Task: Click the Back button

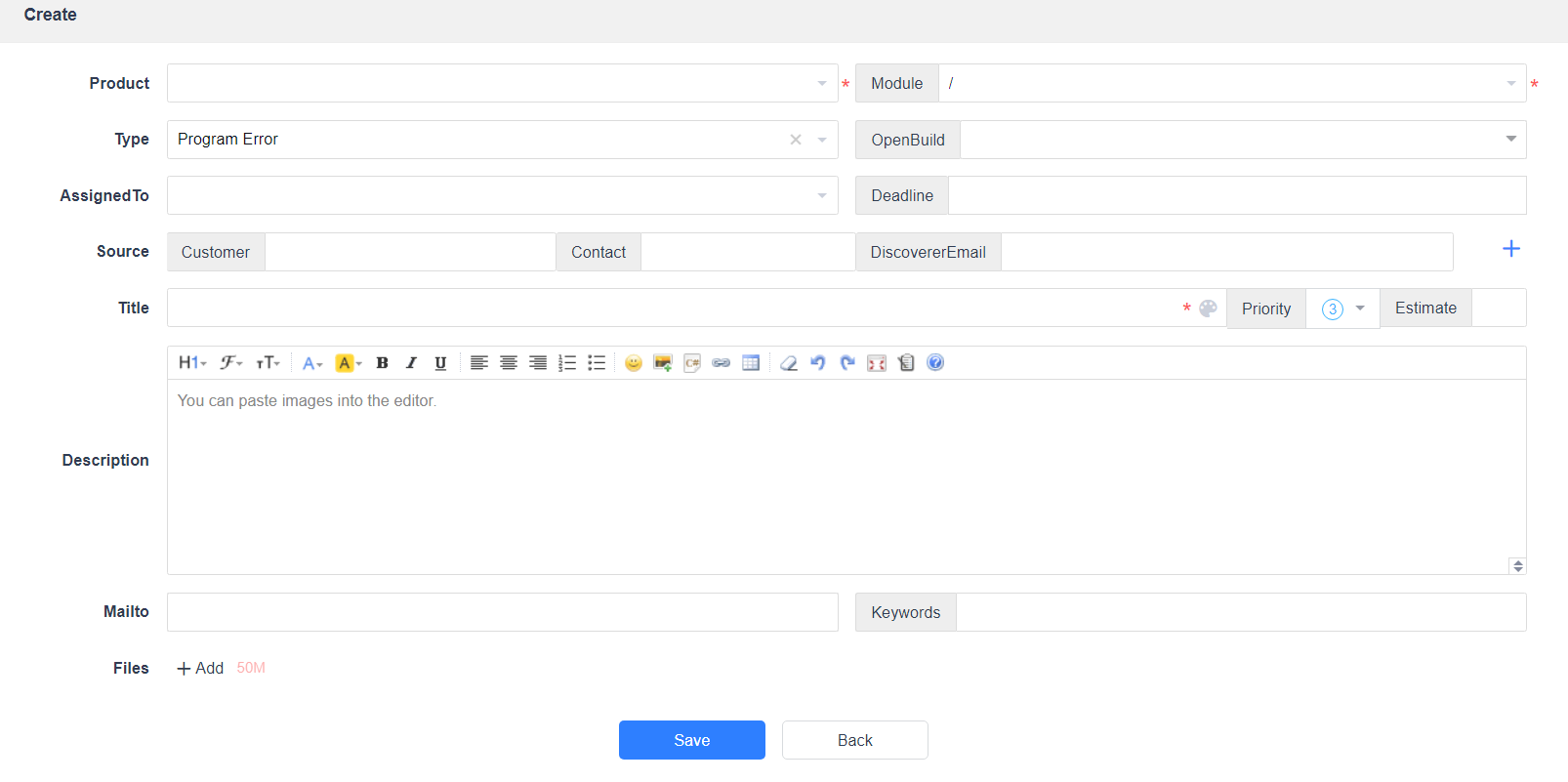Action: [x=854, y=740]
